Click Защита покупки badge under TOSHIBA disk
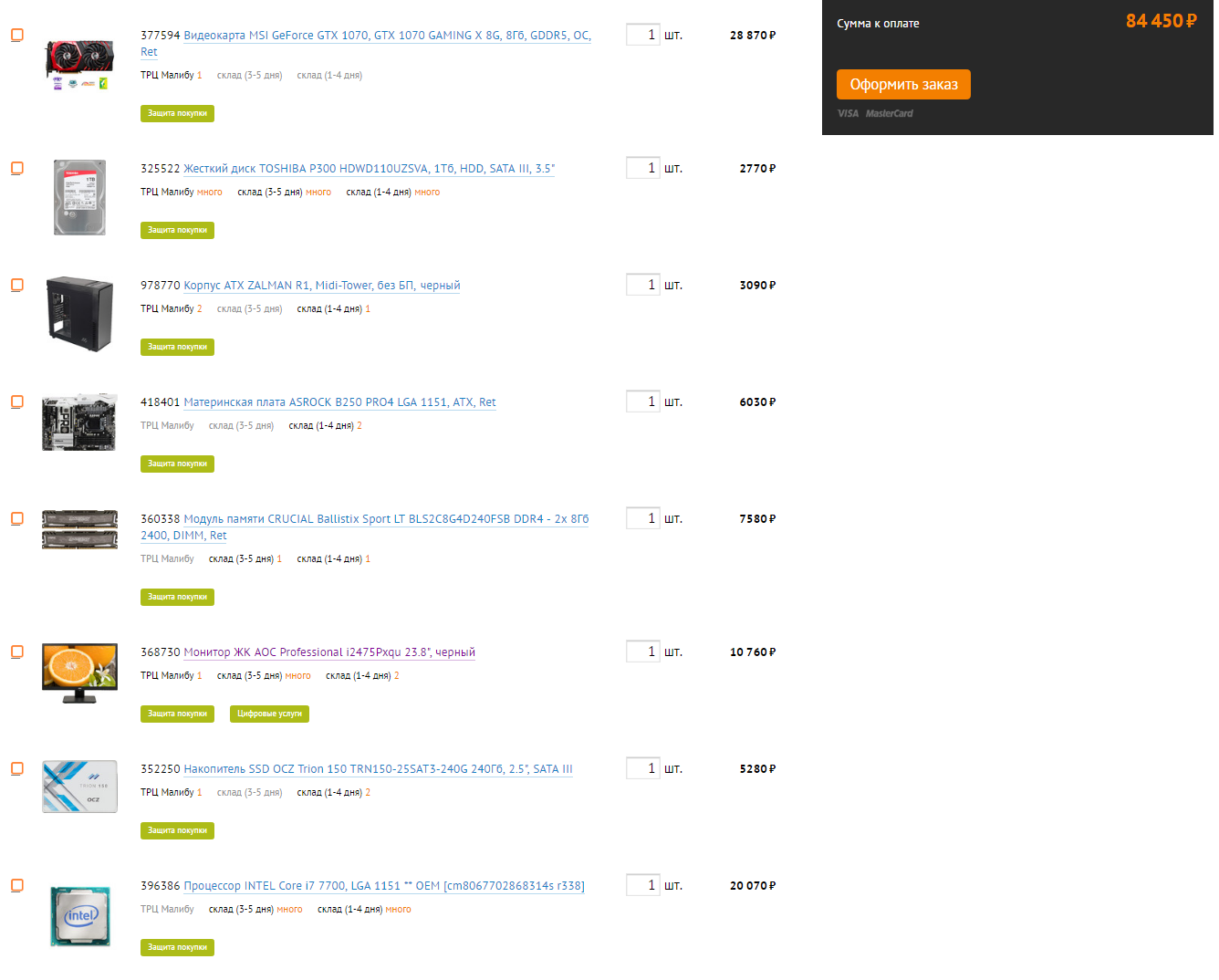 [x=177, y=230]
